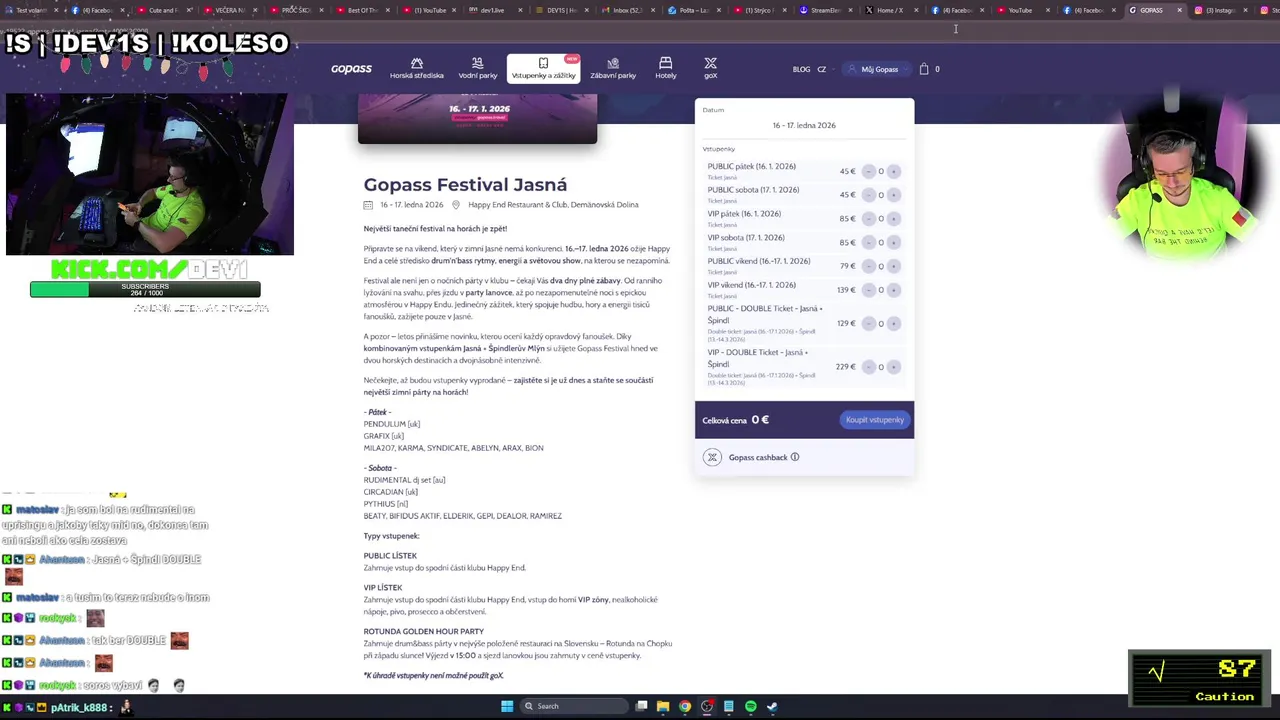This screenshot has width=1280, height=720.
Task: Click the Gopass logo
Action: click(x=351, y=69)
